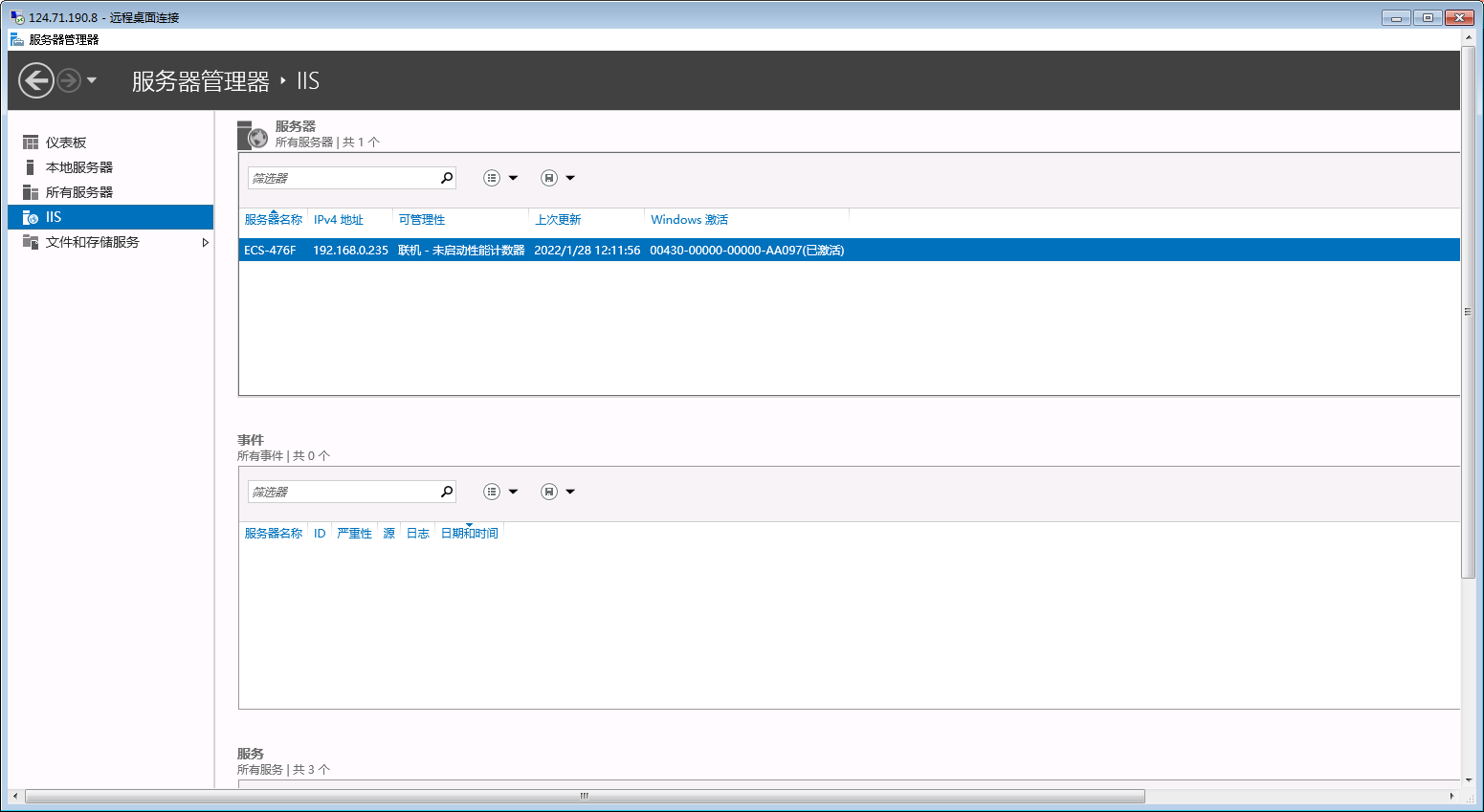Click the events list-options criteria icon
Screen dimensions: 1484x812
pos(492,492)
